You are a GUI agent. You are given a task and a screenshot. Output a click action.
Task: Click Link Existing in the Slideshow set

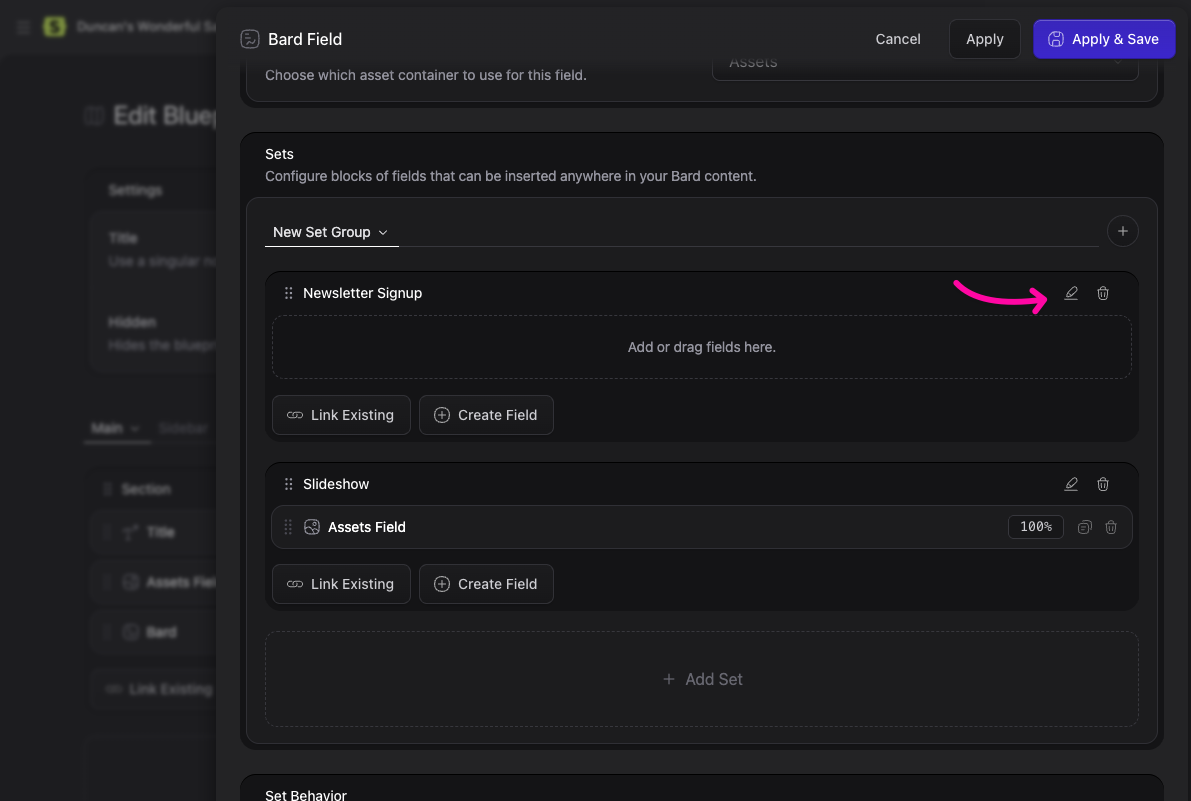(341, 584)
